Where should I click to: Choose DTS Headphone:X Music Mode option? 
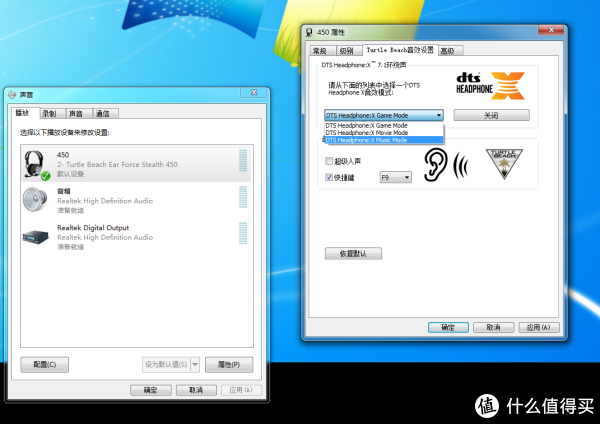[x=384, y=140]
